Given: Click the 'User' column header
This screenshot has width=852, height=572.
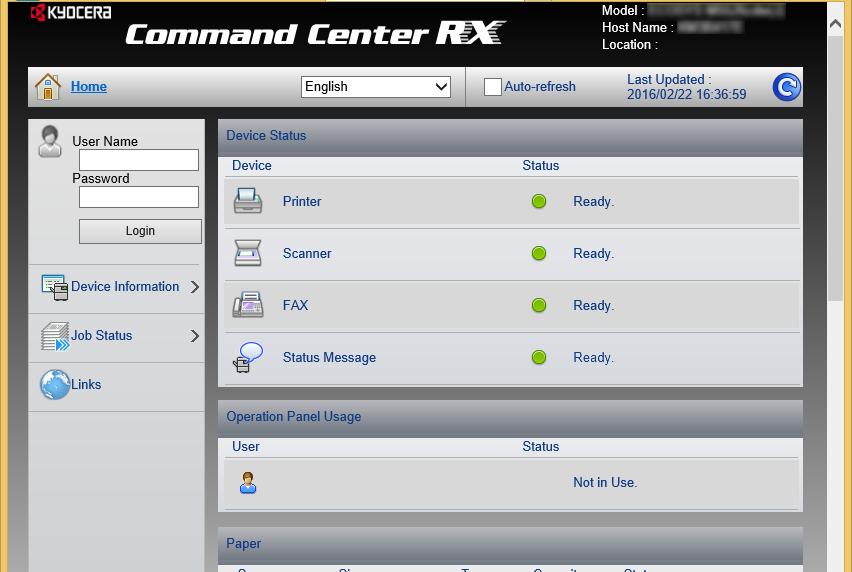Looking at the screenshot, I should [x=246, y=447].
